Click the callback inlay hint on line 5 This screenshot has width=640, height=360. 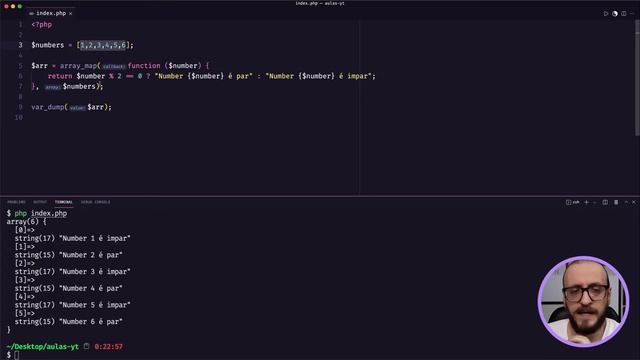tap(113, 66)
